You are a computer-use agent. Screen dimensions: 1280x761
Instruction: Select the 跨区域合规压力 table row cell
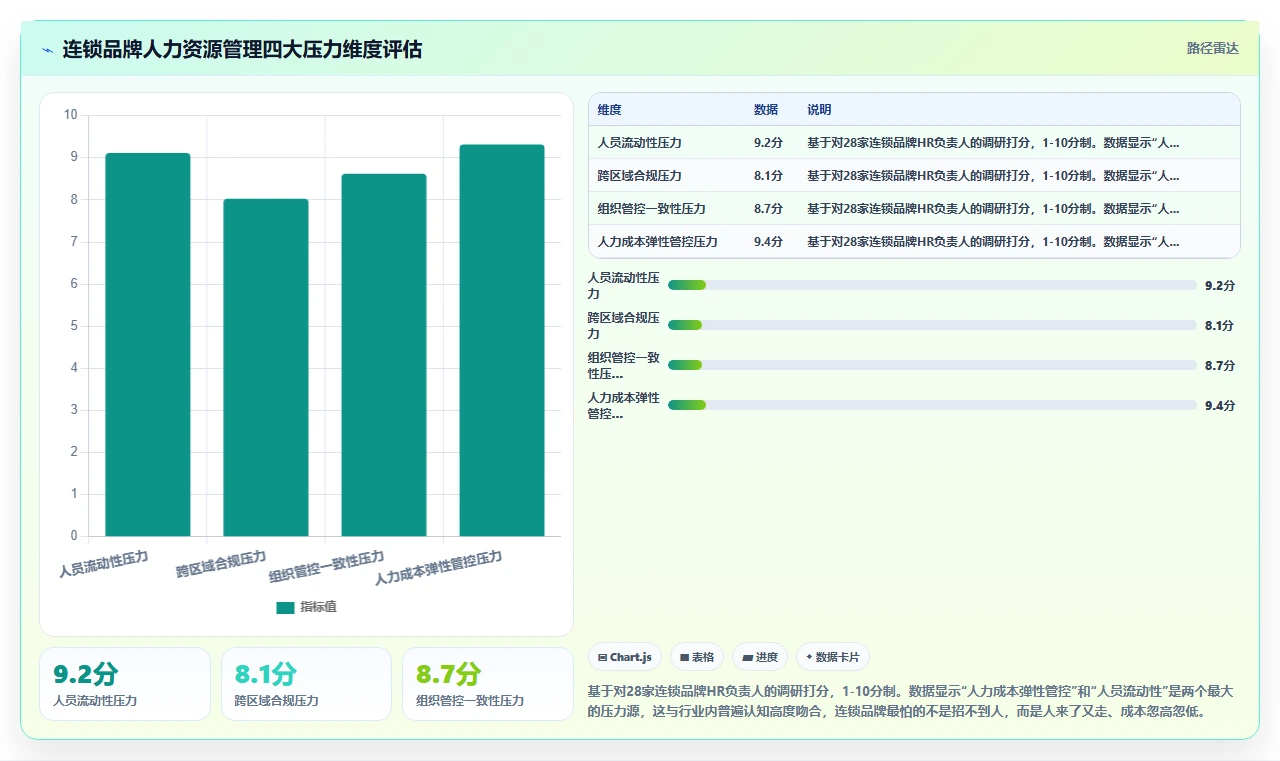pos(639,176)
